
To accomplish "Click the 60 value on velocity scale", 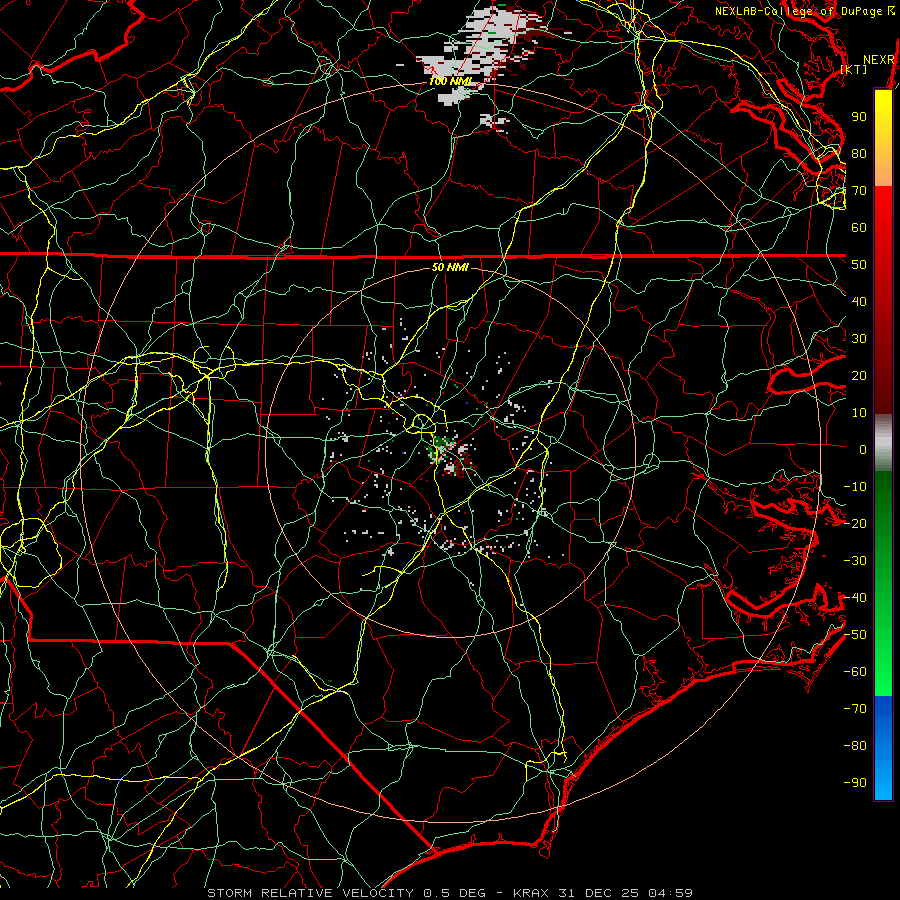I will pyautogui.click(x=859, y=227).
